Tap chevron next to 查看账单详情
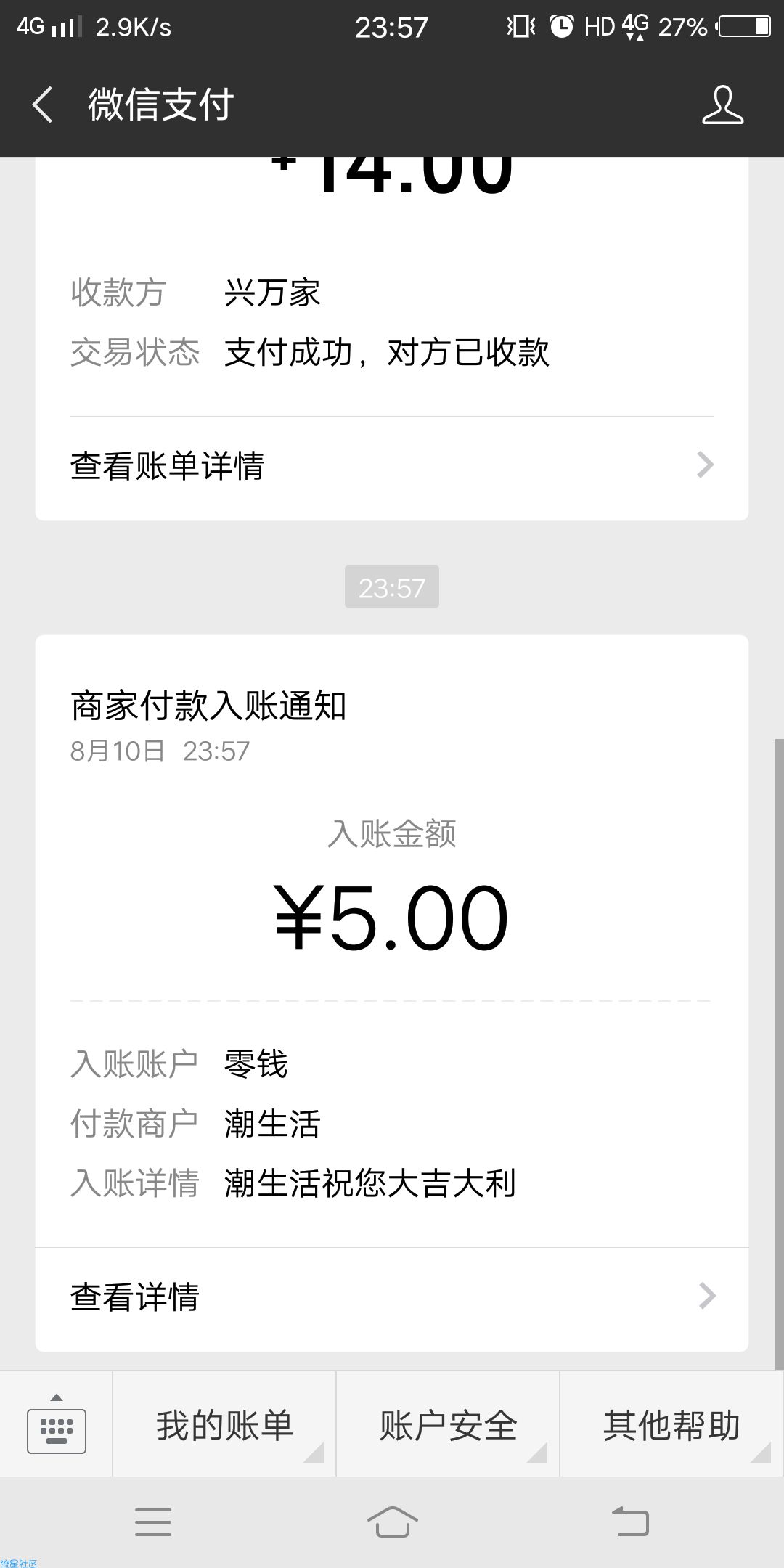784x1568 pixels. (x=706, y=465)
